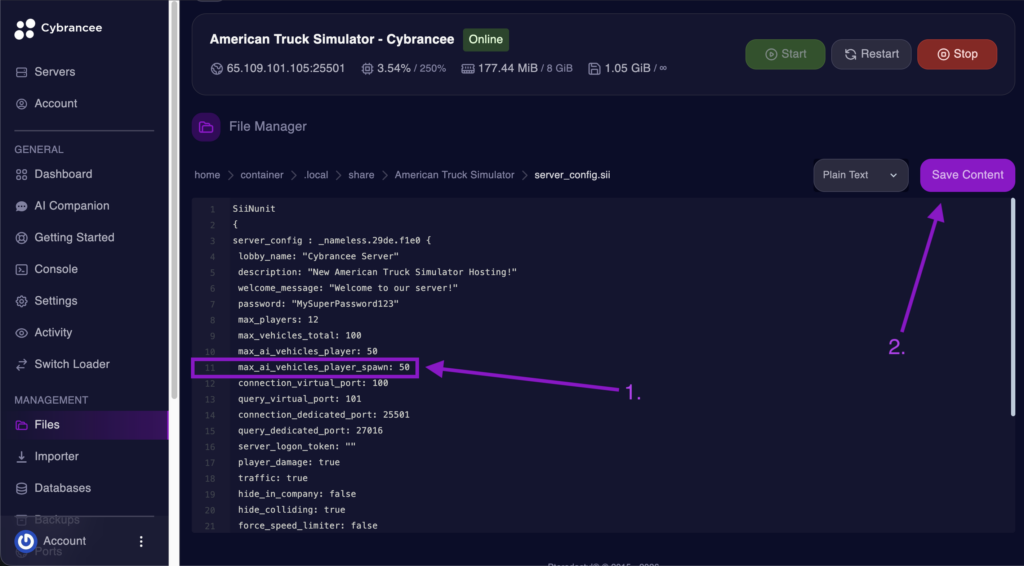This screenshot has width=1024, height=566.
Task: Restart the server
Action: 871,54
